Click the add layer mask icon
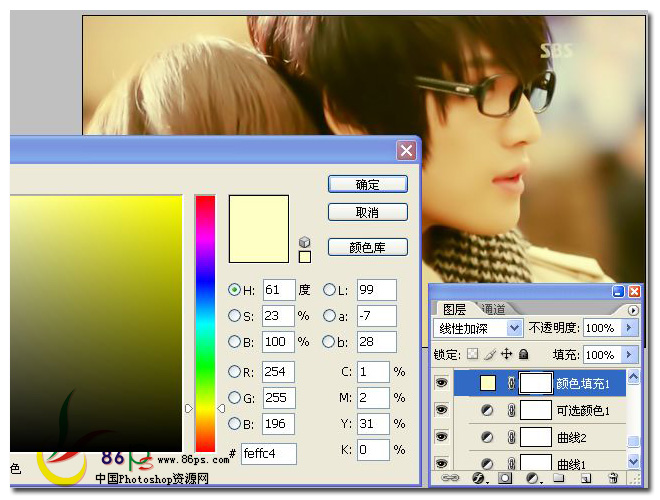This screenshot has height=500, width=660. tap(505, 478)
